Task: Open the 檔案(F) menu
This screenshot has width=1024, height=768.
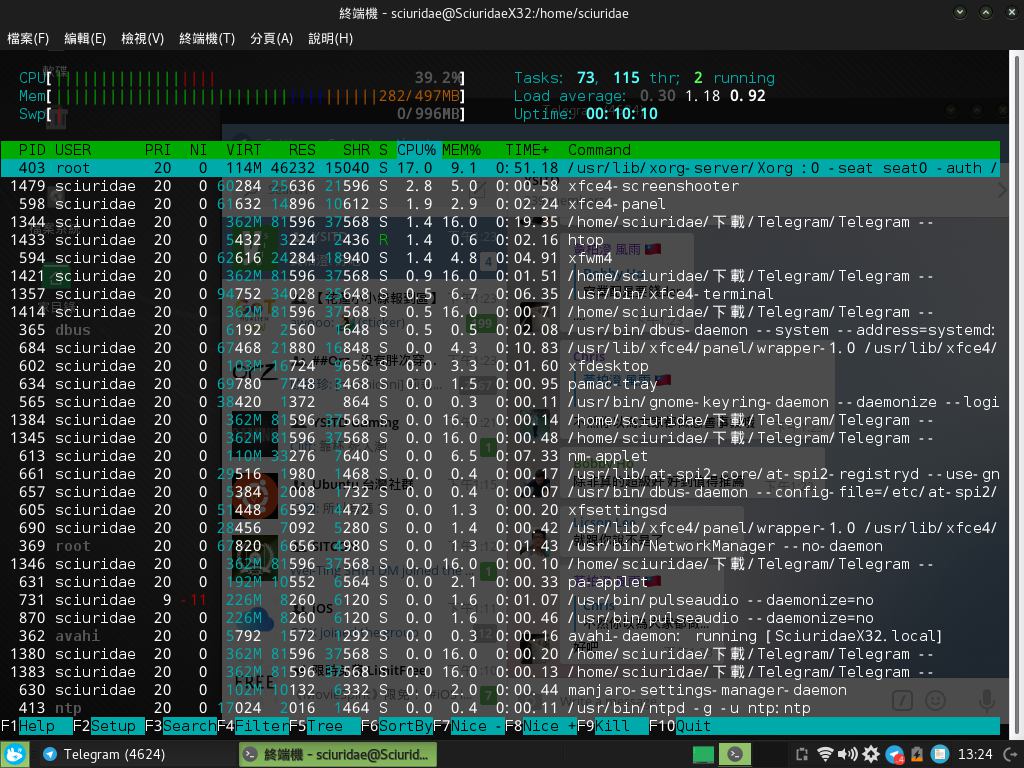Action: click(x=28, y=38)
